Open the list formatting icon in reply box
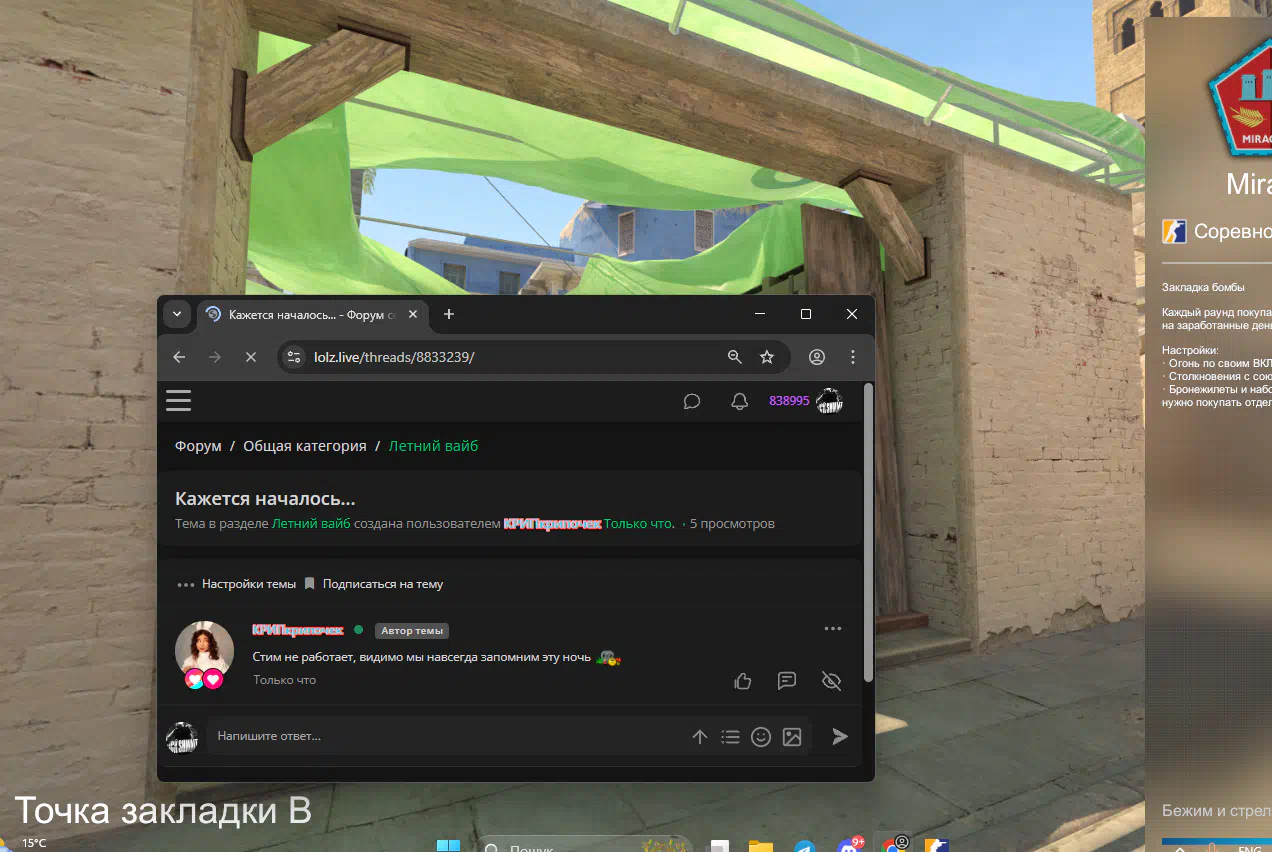This screenshot has height=852, width=1272. [x=731, y=737]
